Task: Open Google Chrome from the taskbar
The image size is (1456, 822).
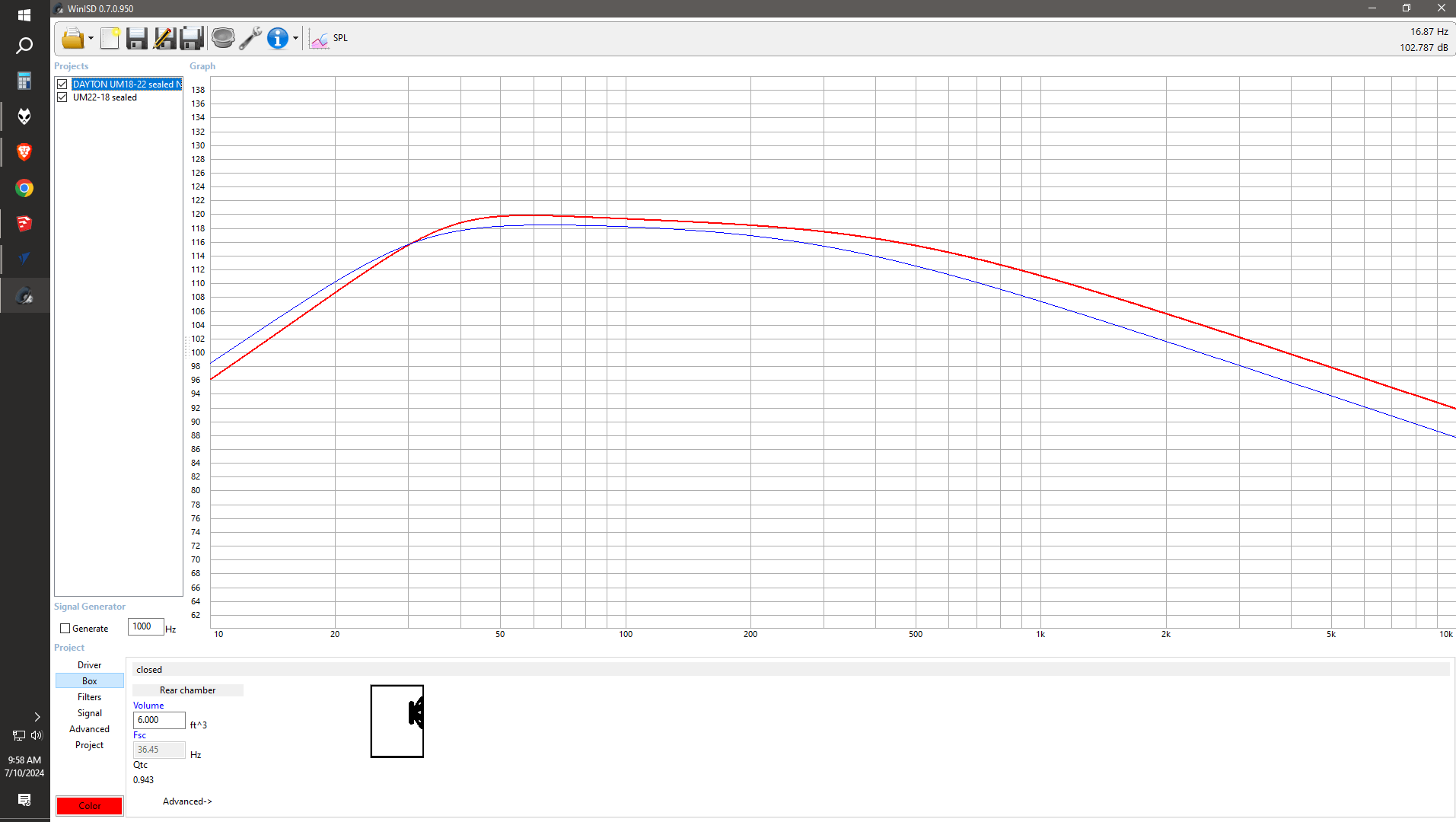Action: click(24, 188)
